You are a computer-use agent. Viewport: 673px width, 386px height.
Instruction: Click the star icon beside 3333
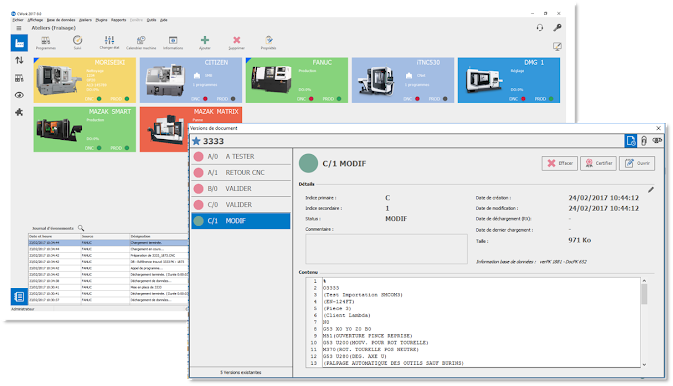(196, 141)
